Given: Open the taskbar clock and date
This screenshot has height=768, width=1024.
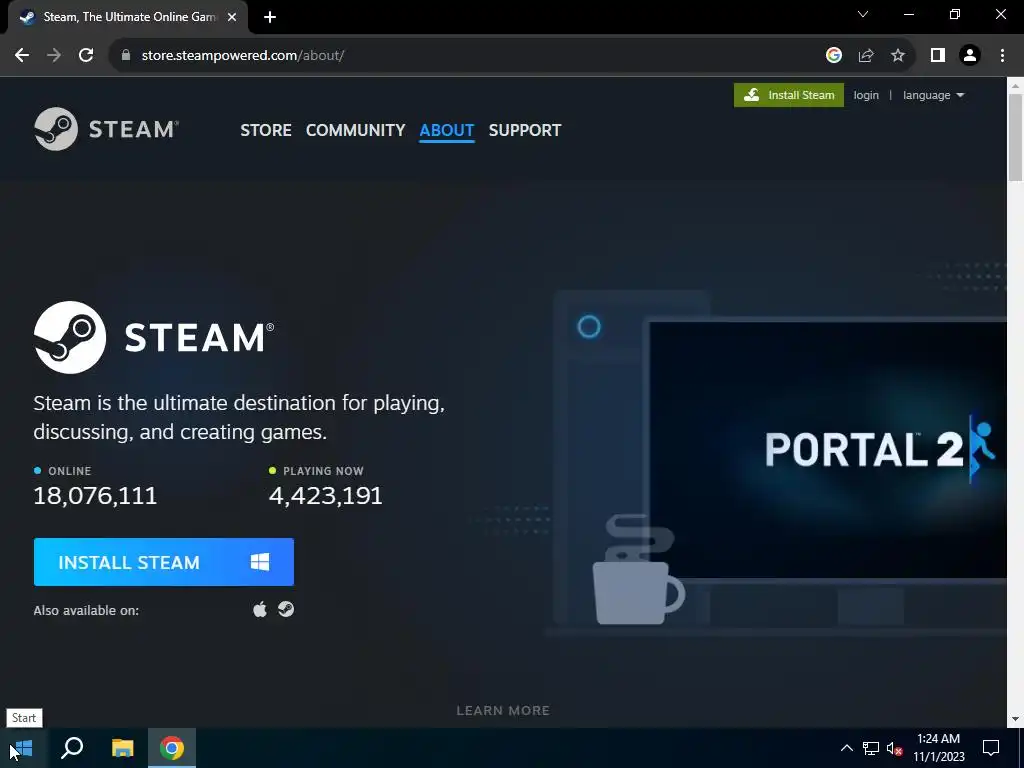Looking at the screenshot, I should click(x=938, y=748).
